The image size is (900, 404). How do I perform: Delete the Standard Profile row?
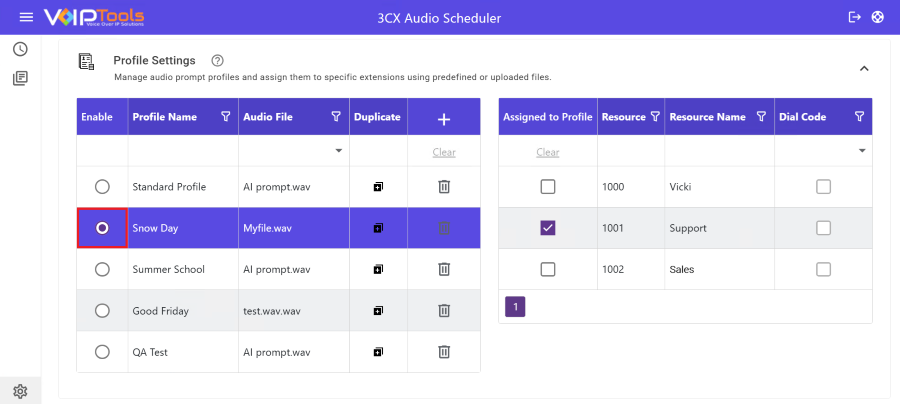pos(444,187)
